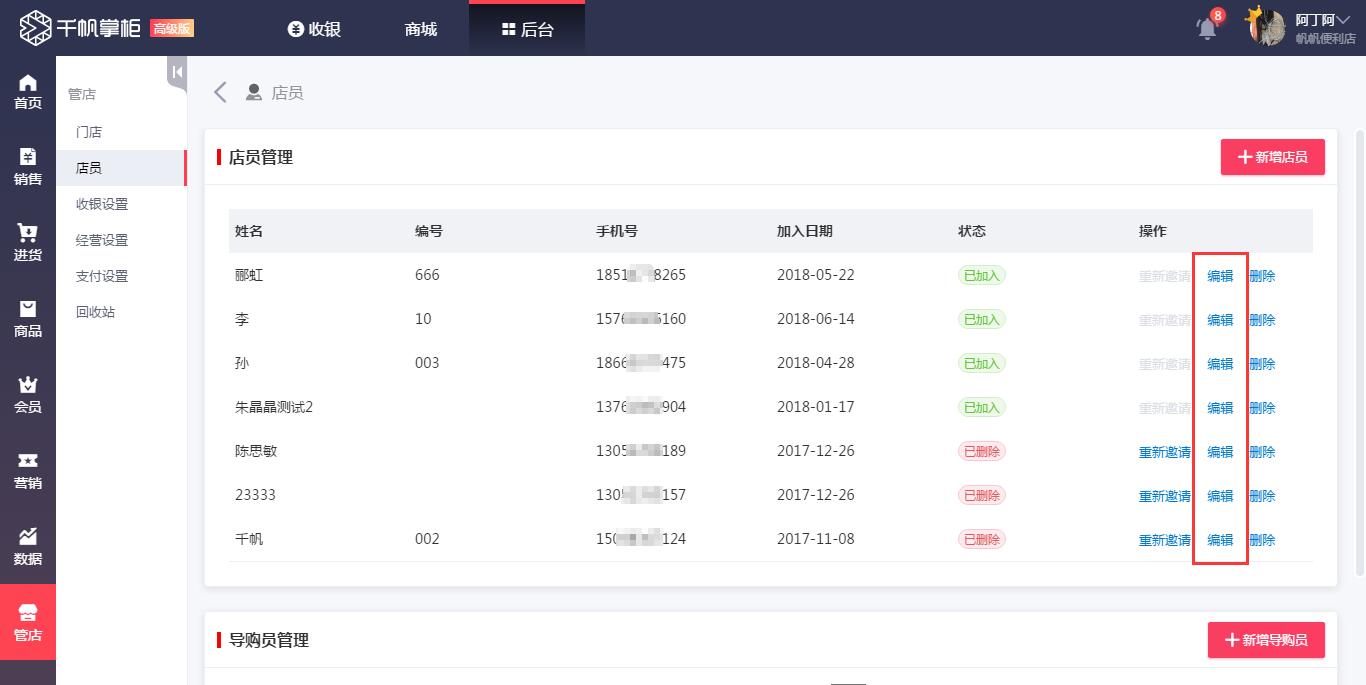Click the back arrow above 店员
The width and height of the screenshot is (1366, 685).
[219, 91]
